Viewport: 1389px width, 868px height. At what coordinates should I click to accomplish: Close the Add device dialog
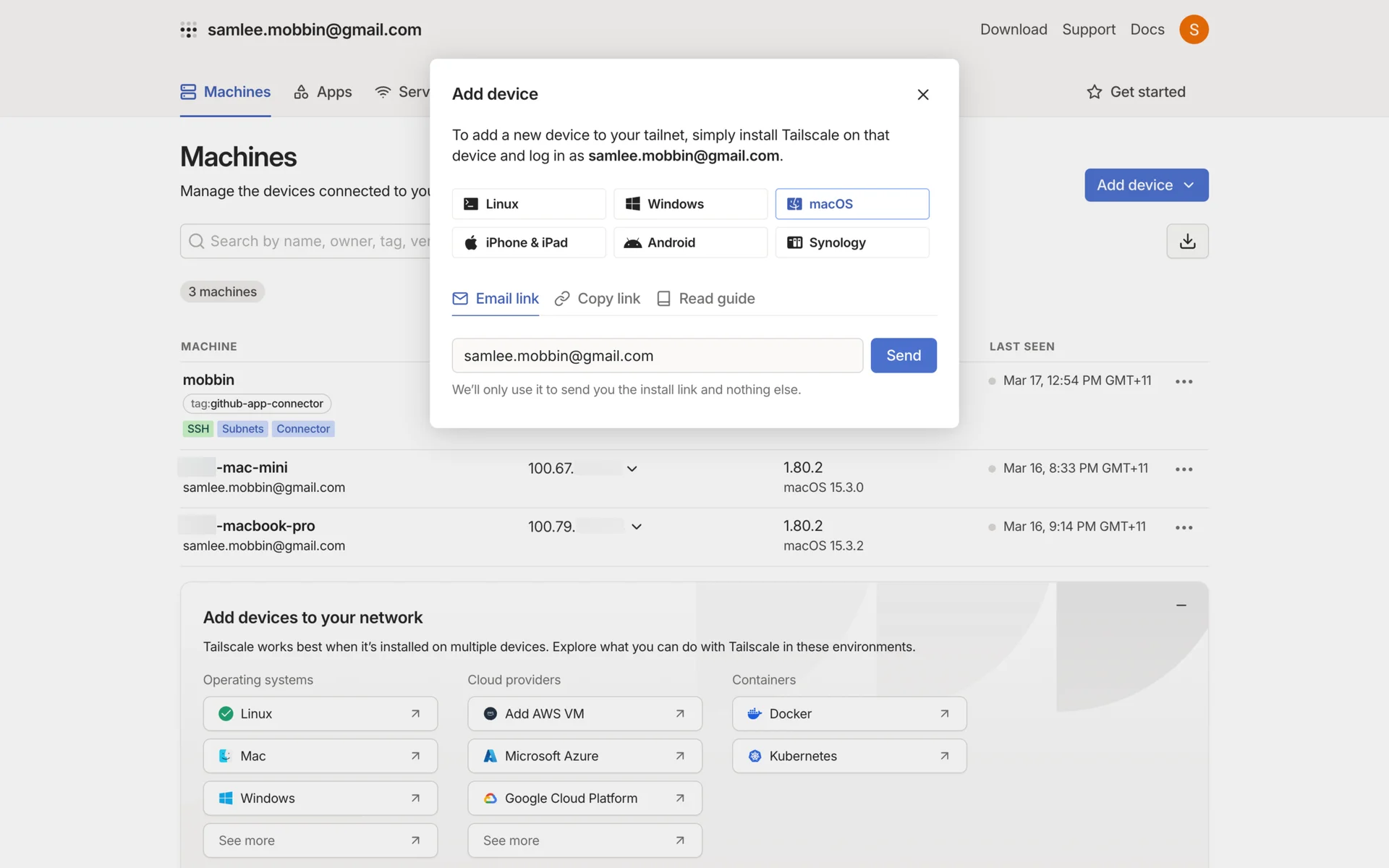(922, 95)
